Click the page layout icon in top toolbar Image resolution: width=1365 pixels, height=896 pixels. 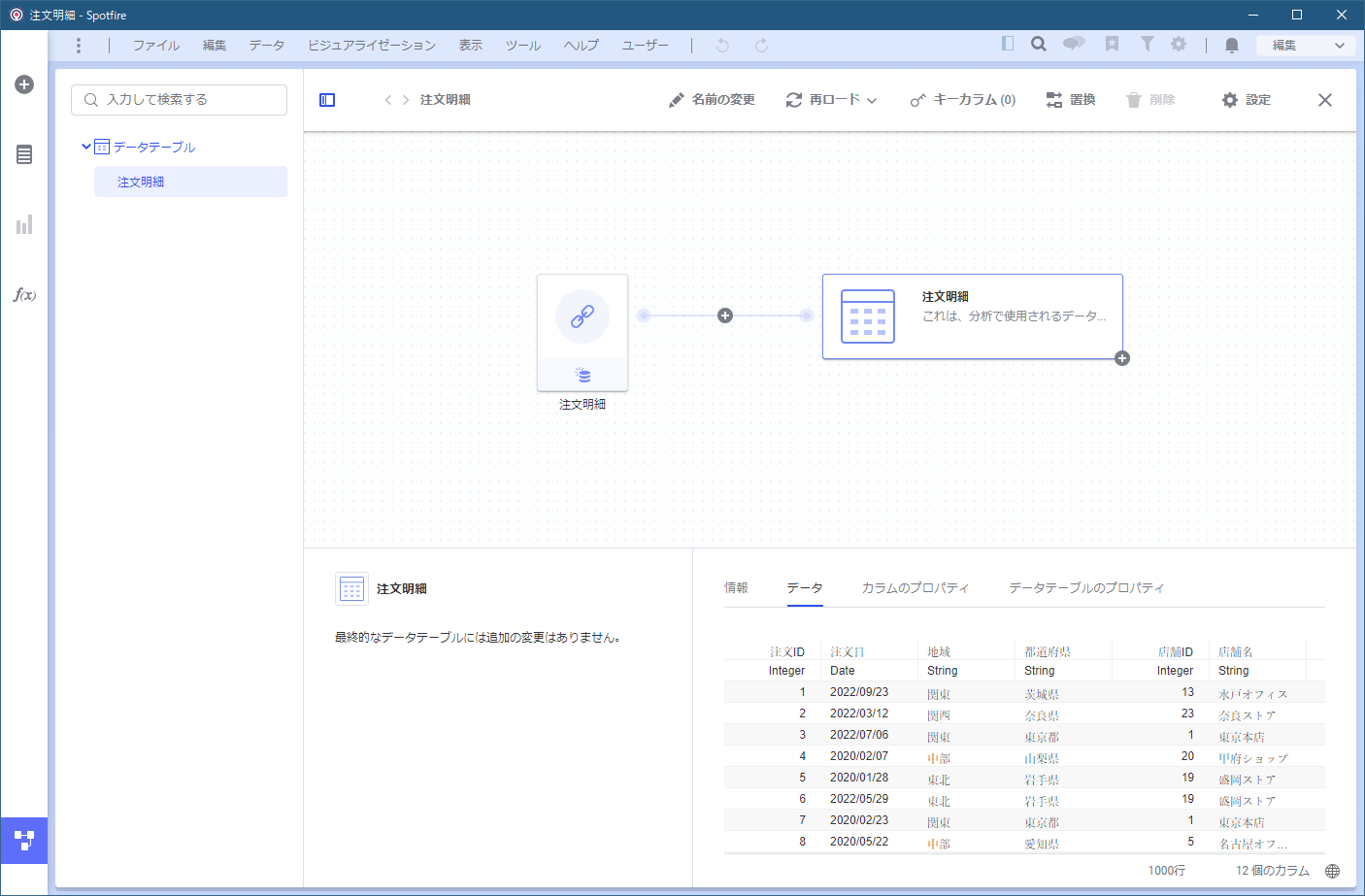(1008, 44)
